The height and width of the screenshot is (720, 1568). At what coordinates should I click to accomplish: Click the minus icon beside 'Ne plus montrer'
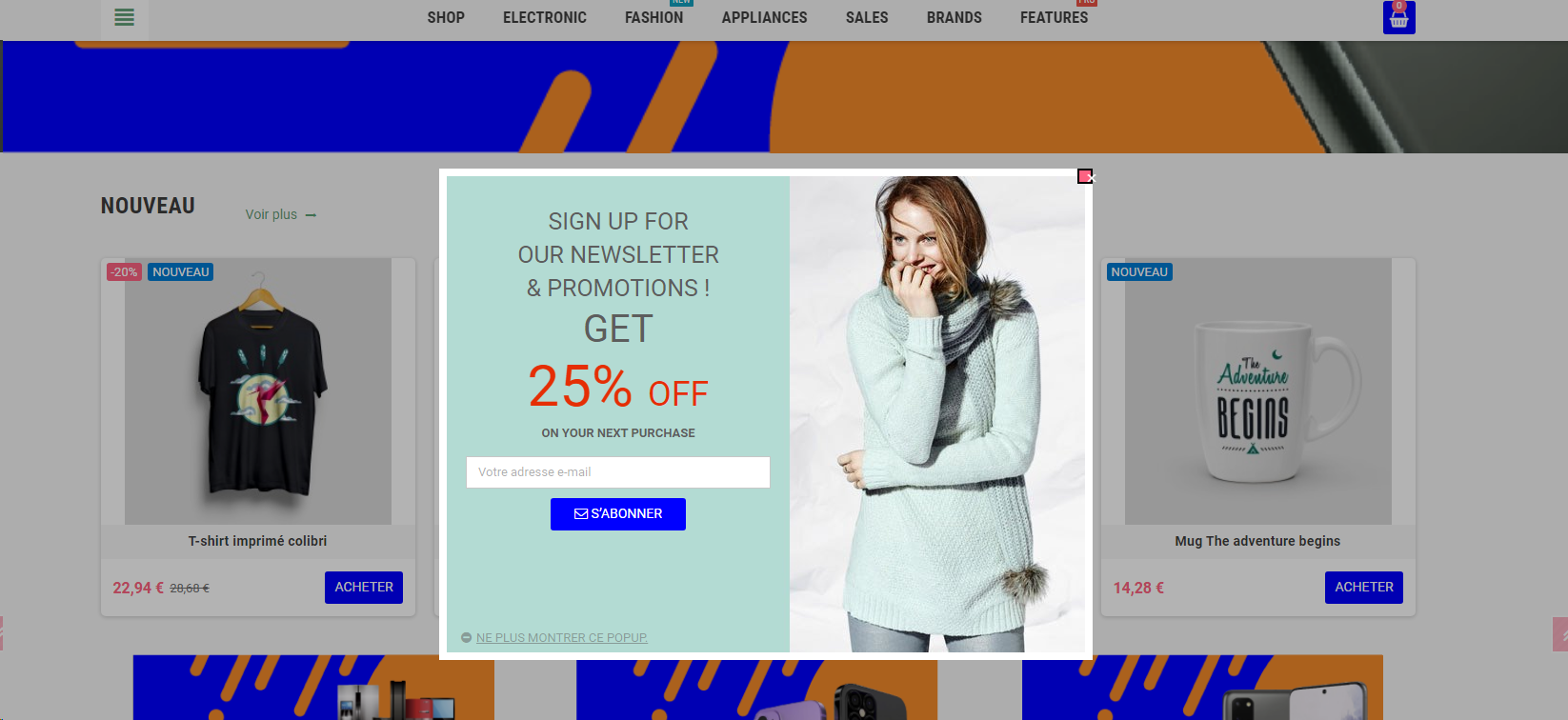click(466, 638)
